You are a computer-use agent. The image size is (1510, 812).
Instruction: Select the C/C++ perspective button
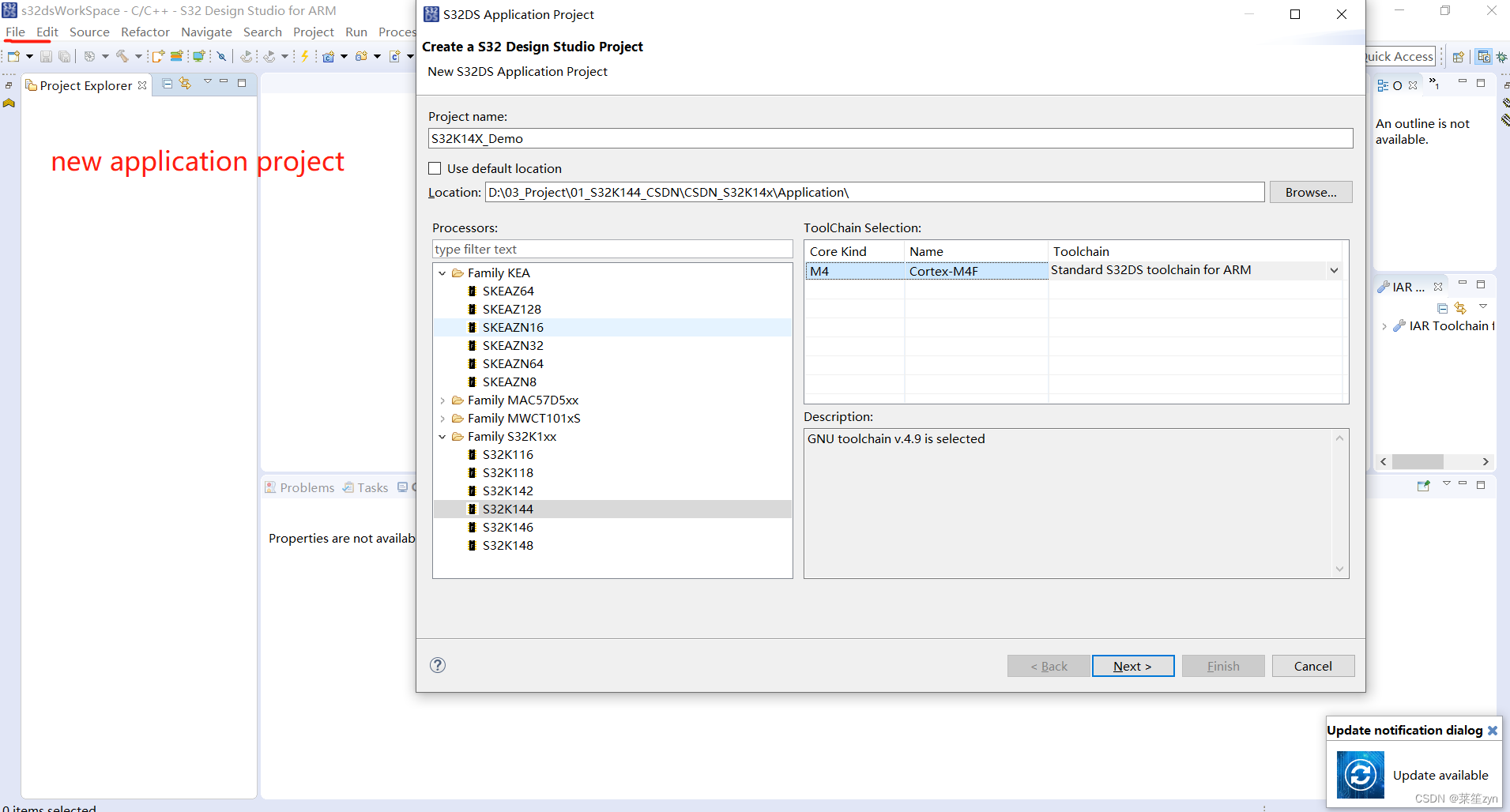[1483, 57]
